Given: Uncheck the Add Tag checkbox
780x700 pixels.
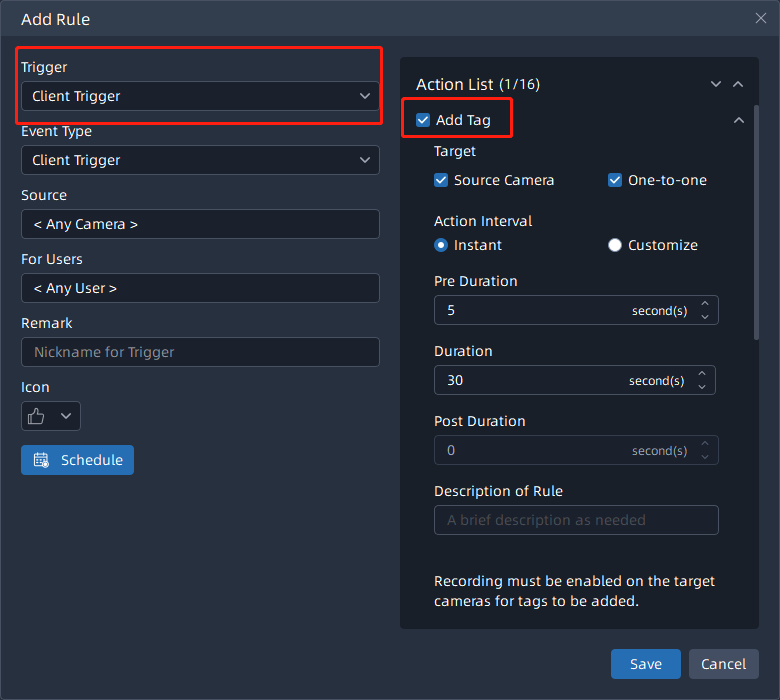Looking at the screenshot, I should tap(423, 120).
